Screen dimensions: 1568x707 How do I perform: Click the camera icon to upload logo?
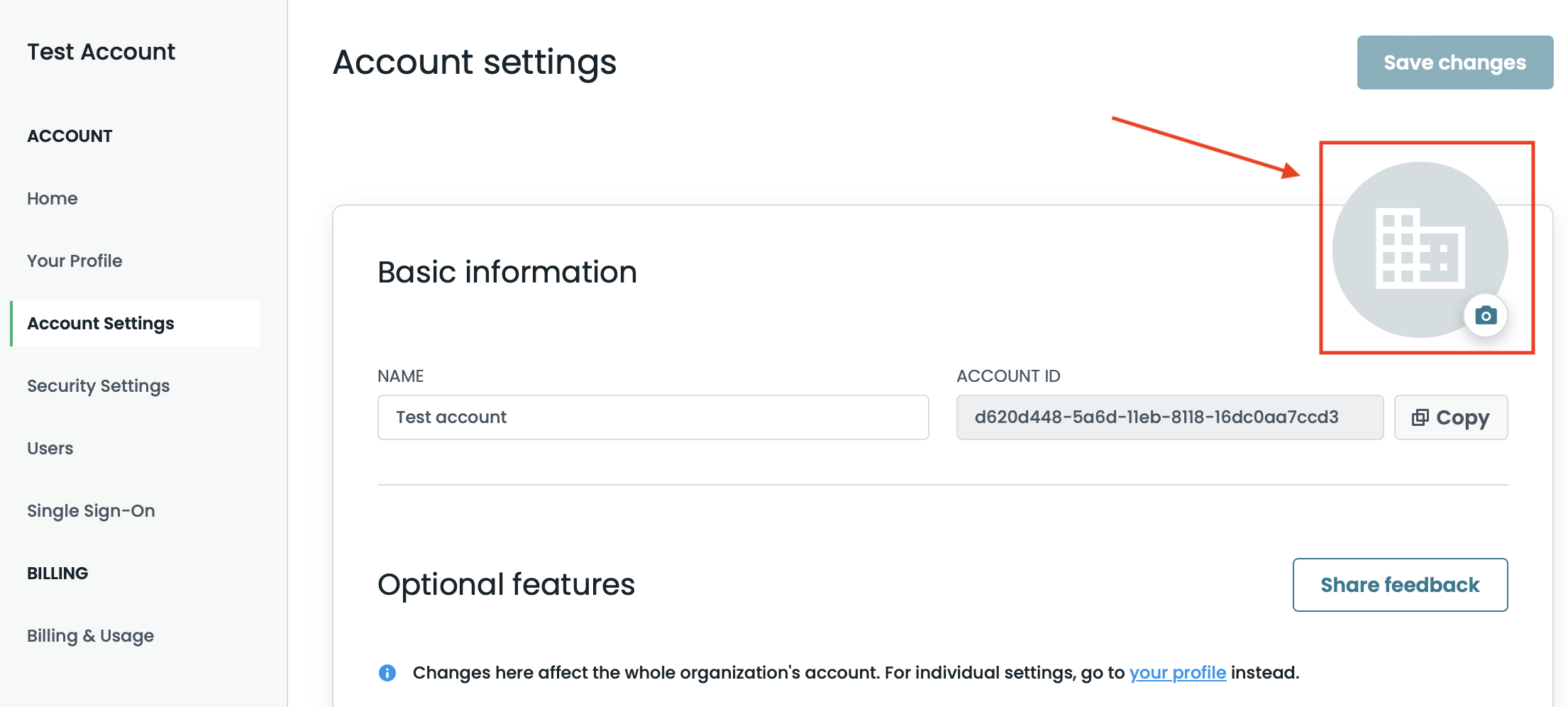coord(1485,315)
